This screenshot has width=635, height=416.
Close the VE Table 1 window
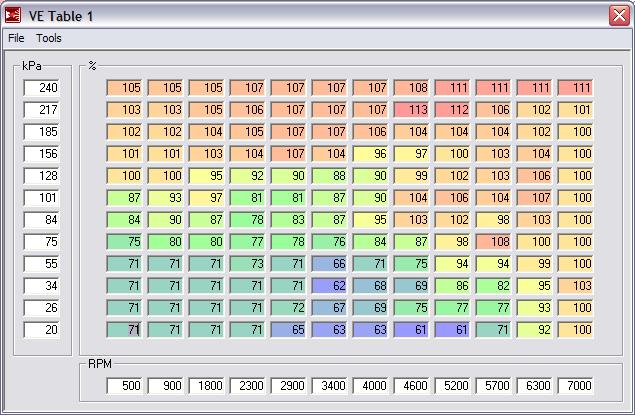619,15
